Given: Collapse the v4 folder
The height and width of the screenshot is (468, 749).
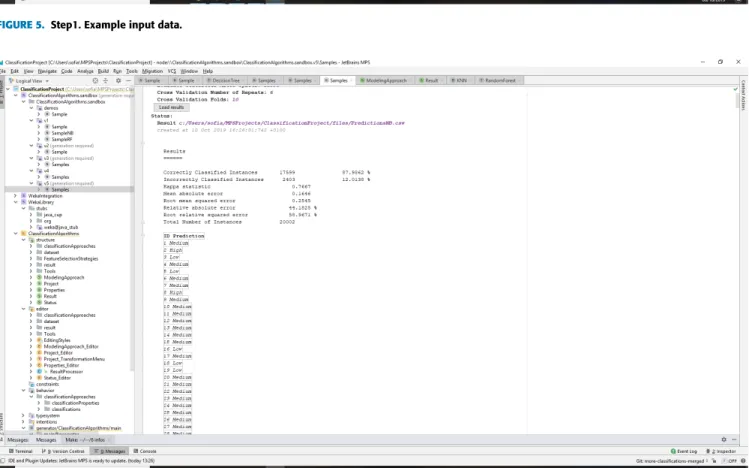Looking at the screenshot, I should pos(32,170).
